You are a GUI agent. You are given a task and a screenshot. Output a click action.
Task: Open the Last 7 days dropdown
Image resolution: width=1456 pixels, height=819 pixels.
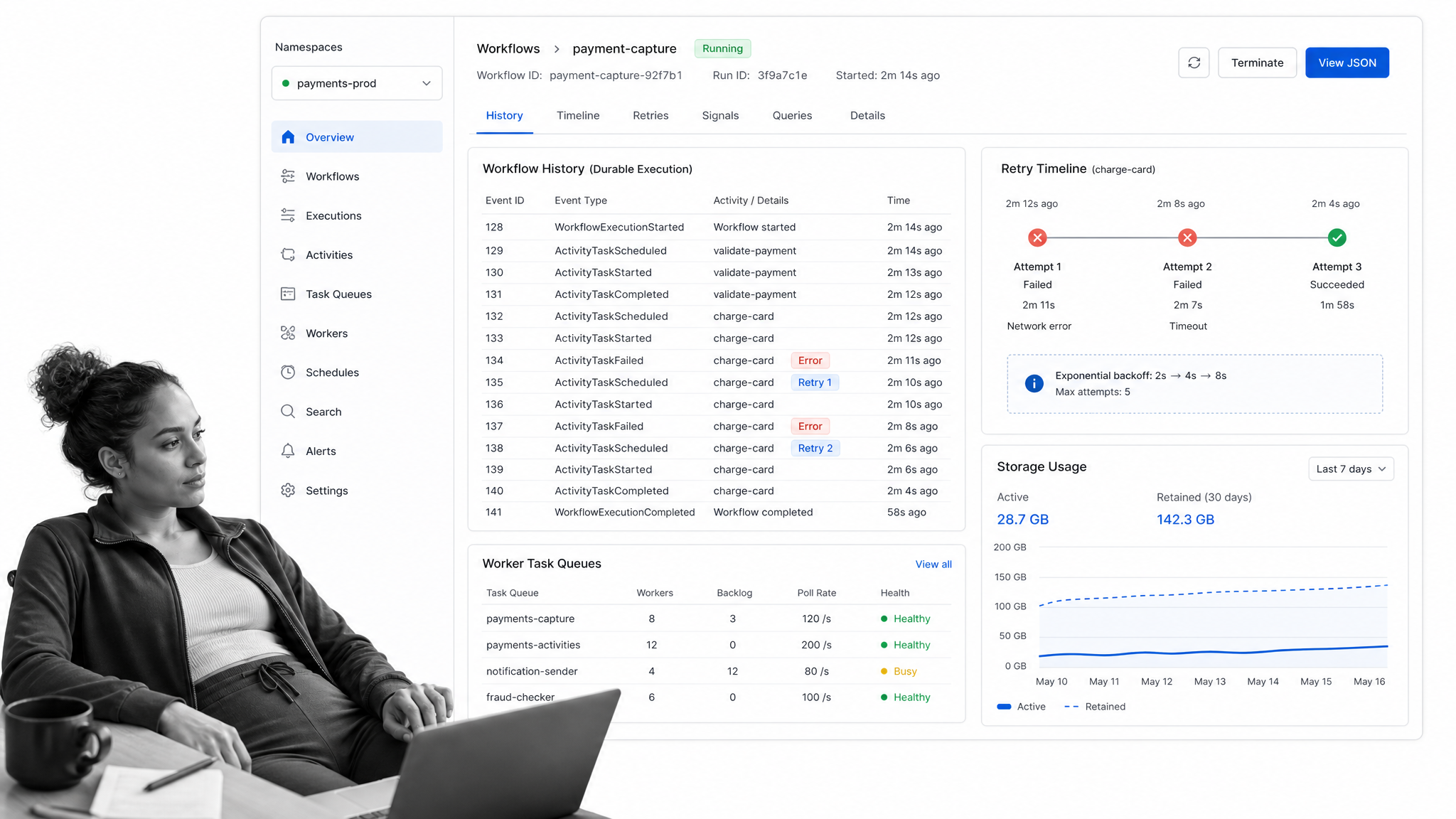click(1351, 469)
